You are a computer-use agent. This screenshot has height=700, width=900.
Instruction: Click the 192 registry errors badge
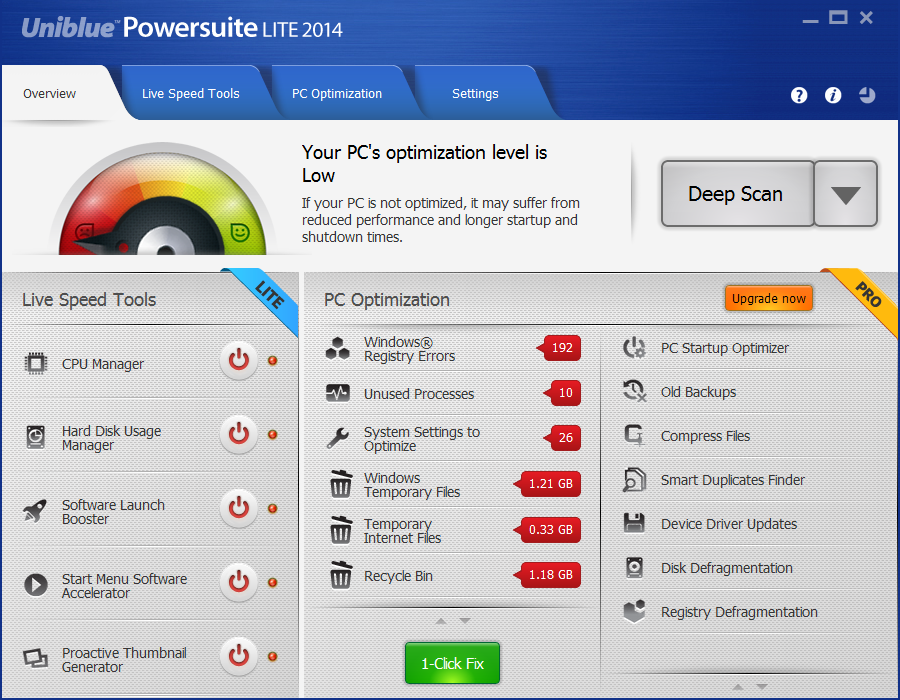pyautogui.click(x=558, y=348)
